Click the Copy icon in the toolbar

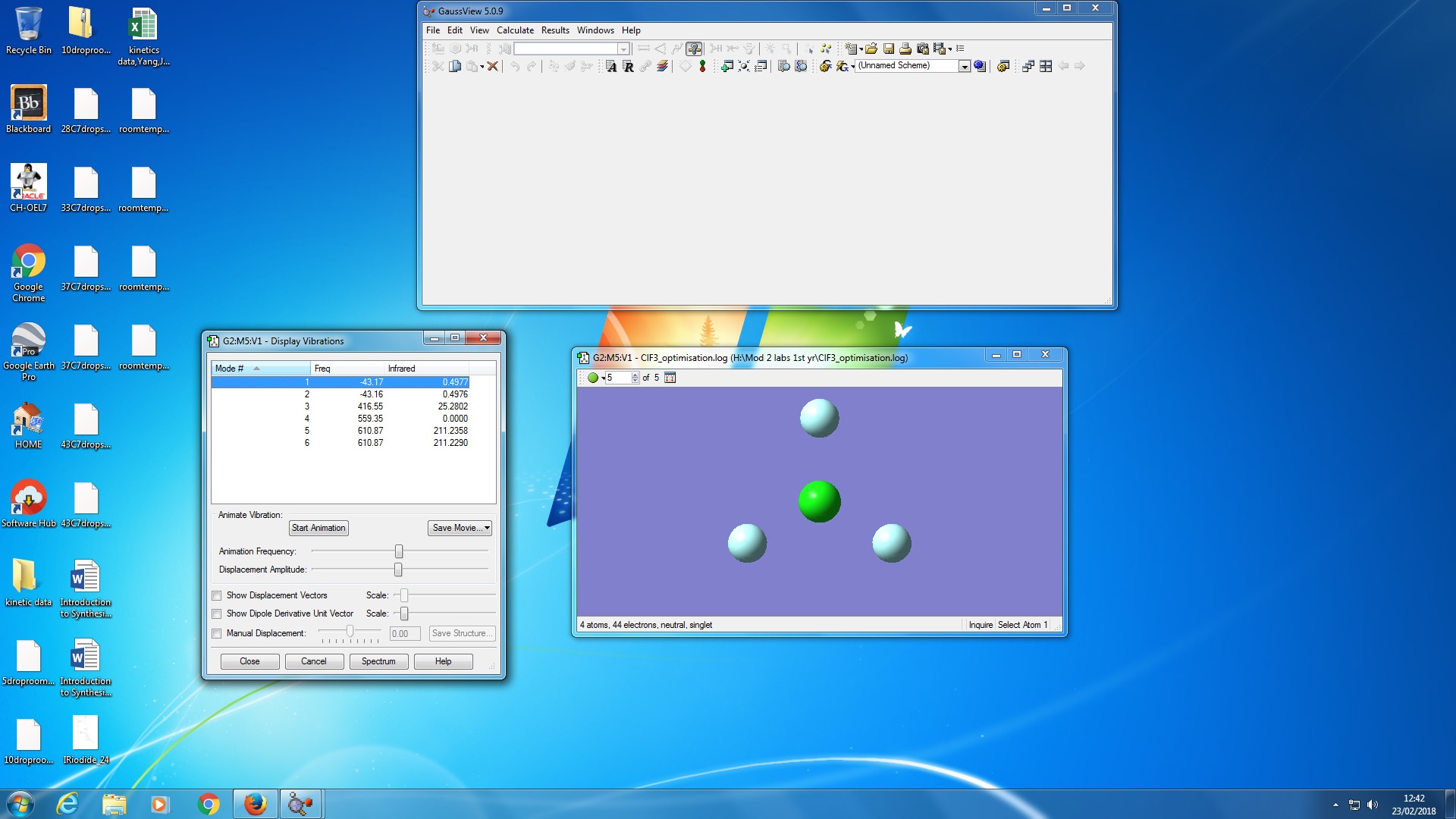click(x=455, y=66)
